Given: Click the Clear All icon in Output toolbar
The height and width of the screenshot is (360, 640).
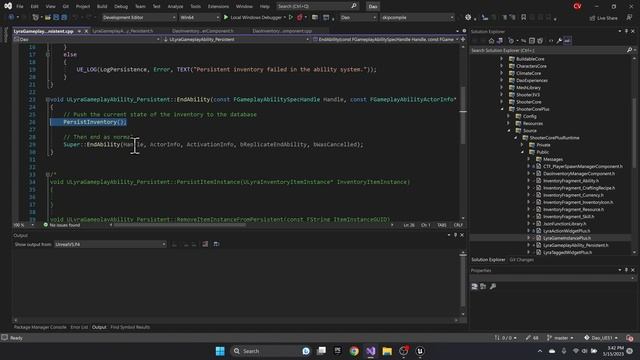Looking at the screenshot, I should (x=205, y=244).
